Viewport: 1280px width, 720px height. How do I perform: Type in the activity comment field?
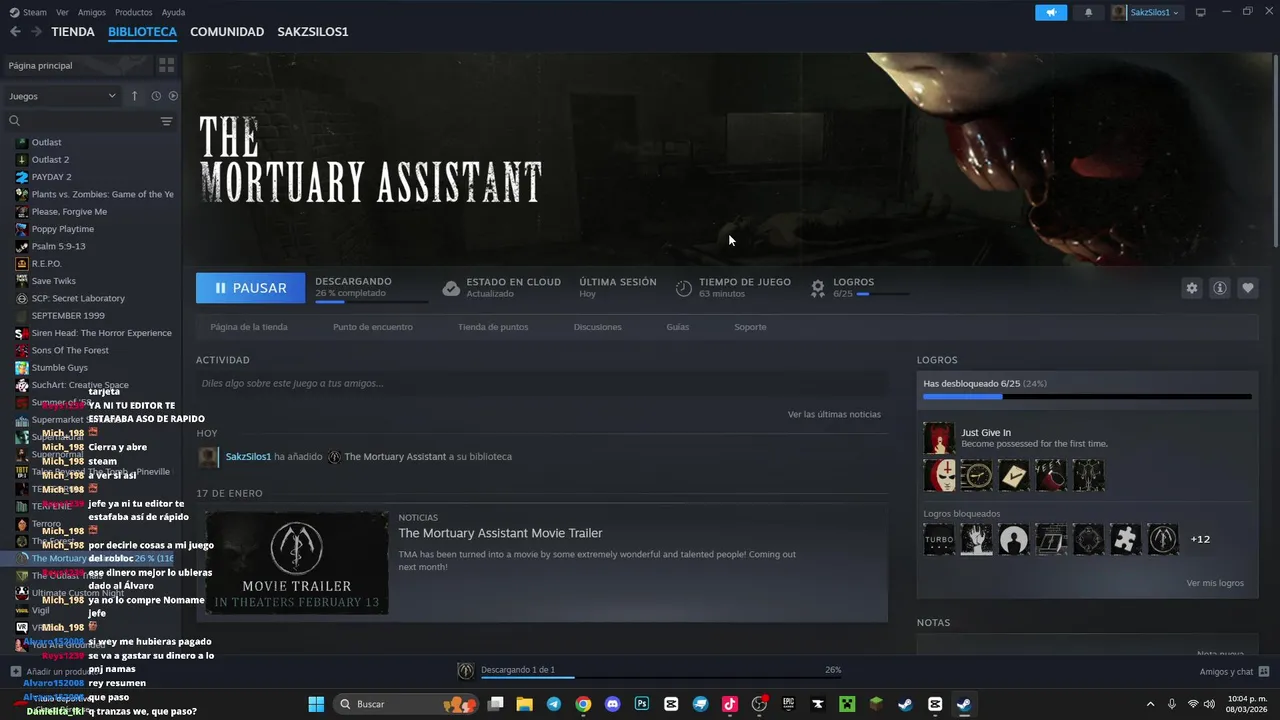(542, 383)
